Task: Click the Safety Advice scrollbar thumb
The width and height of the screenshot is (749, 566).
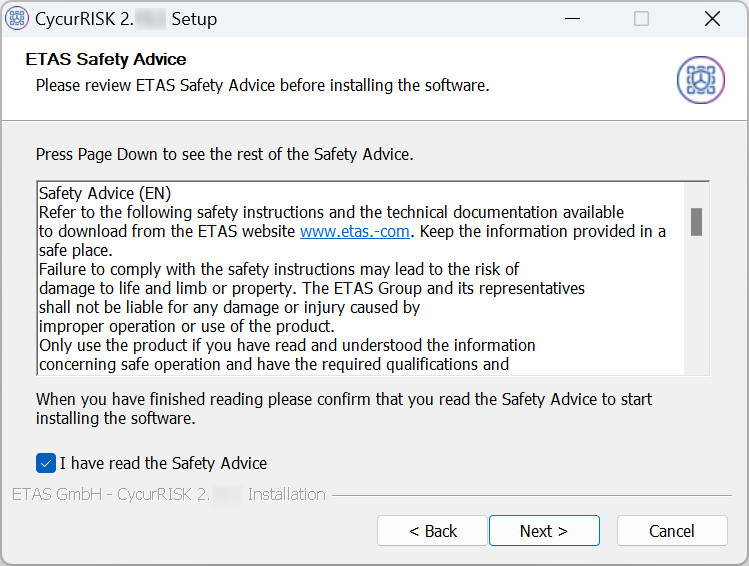Action: [x=696, y=221]
